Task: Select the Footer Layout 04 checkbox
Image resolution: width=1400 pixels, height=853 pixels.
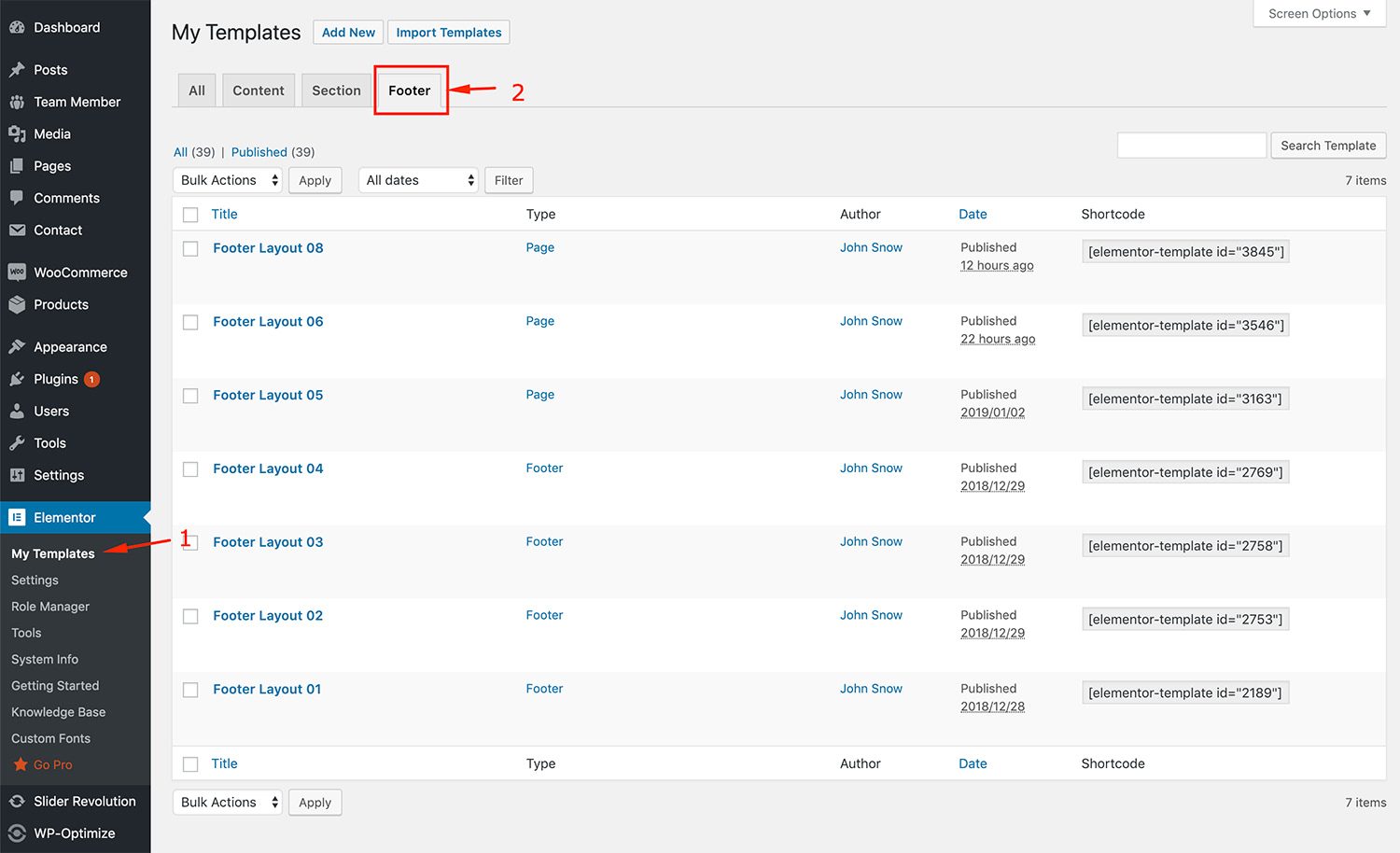Action: pyautogui.click(x=190, y=469)
